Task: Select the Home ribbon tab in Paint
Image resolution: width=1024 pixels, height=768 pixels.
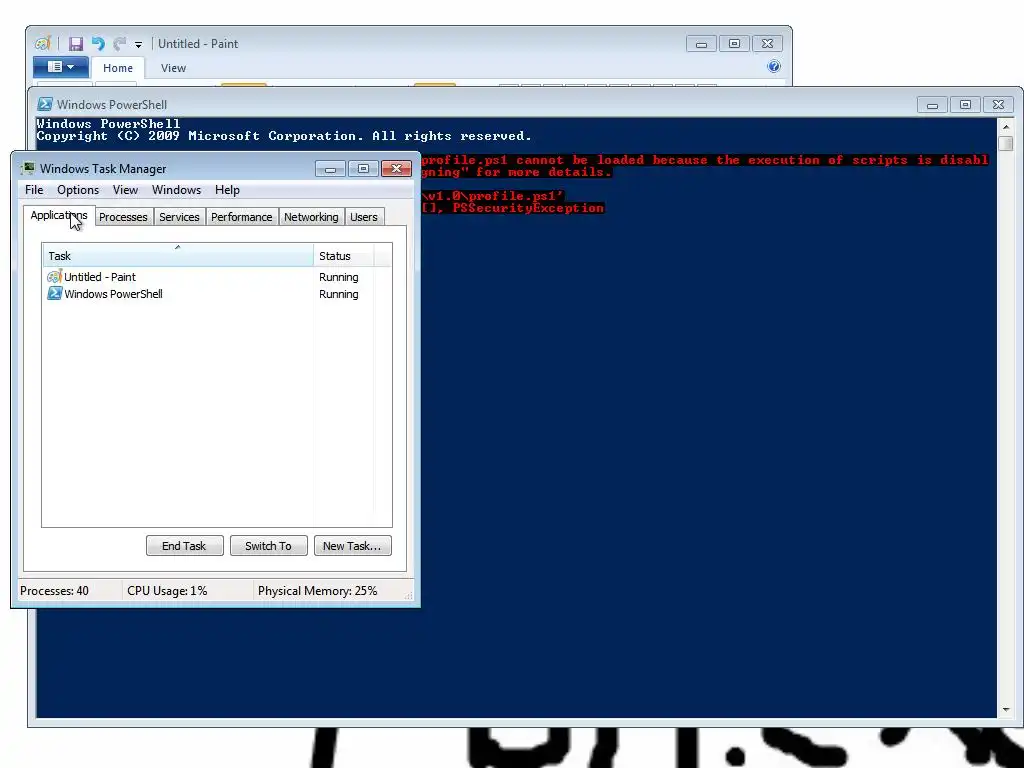Action: [x=118, y=68]
